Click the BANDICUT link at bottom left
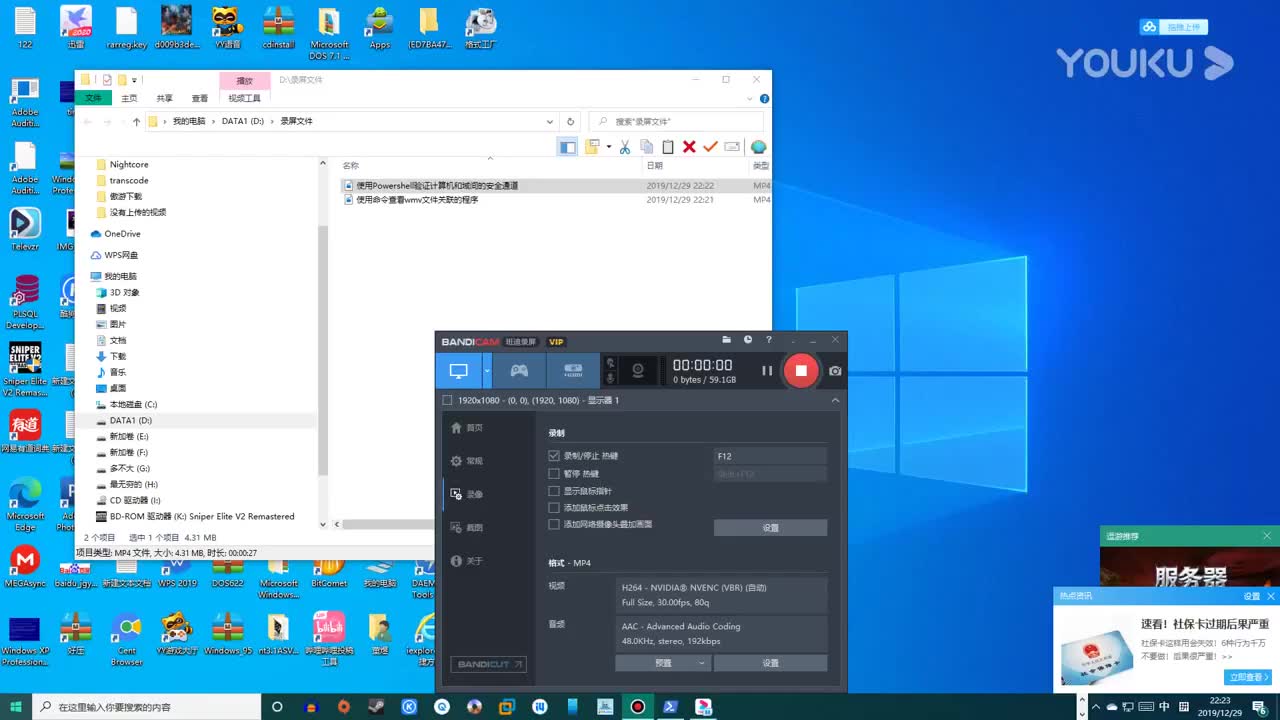1280x720 pixels. [488, 663]
